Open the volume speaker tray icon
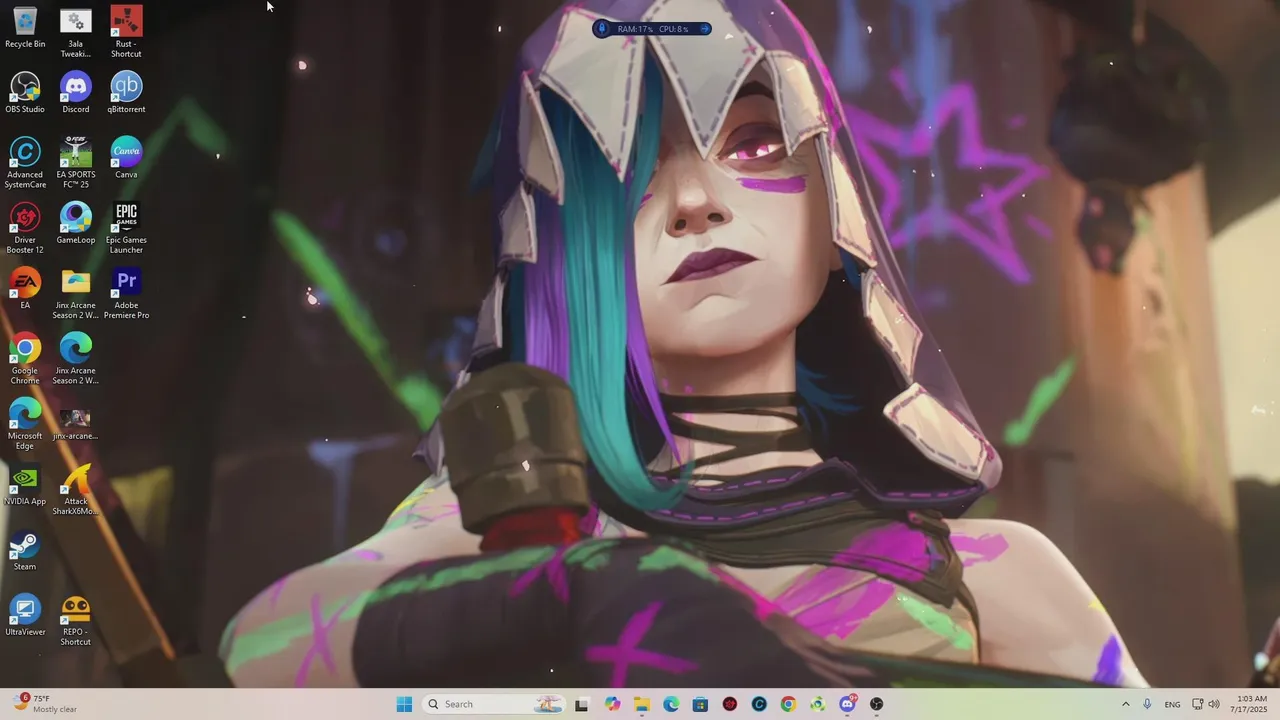Screen dimensions: 1280x720 [1214, 704]
